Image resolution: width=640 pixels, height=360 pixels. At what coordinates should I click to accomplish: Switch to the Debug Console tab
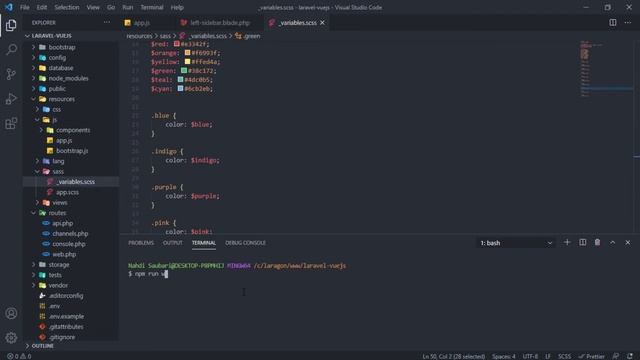point(245,243)
